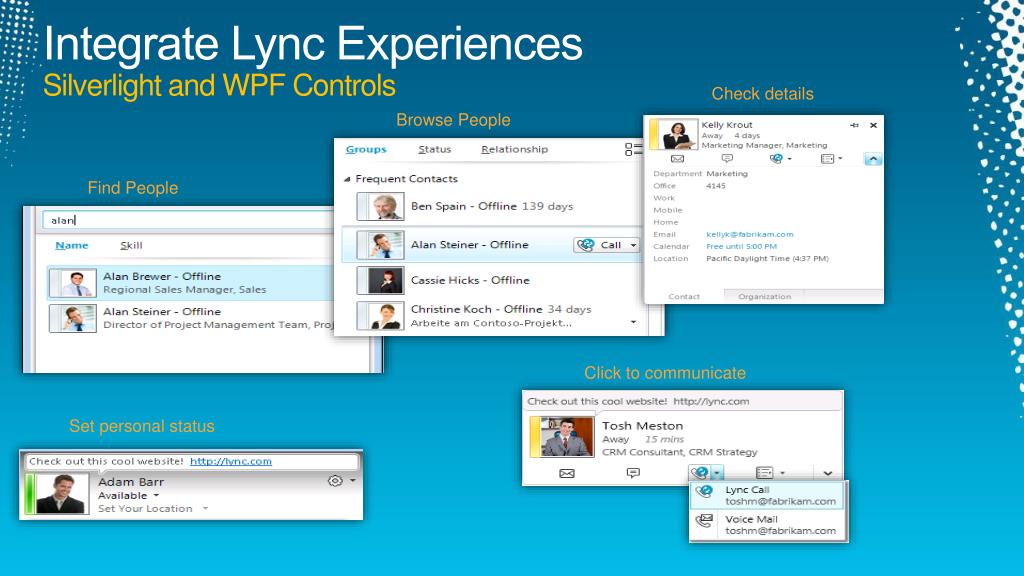The height and width of the screenshot is (576, 1024).
Task: Open options gear icon on Adam Barr panel
Action: [x=335, y=481]
